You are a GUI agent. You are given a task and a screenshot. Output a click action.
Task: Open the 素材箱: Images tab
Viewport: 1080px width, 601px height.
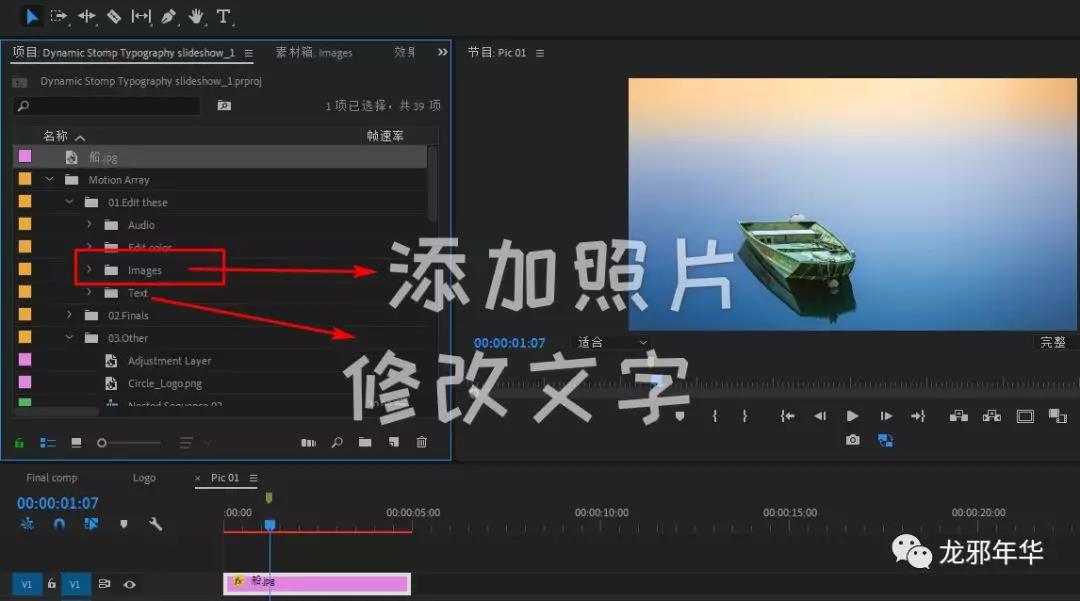pos(314,52)
